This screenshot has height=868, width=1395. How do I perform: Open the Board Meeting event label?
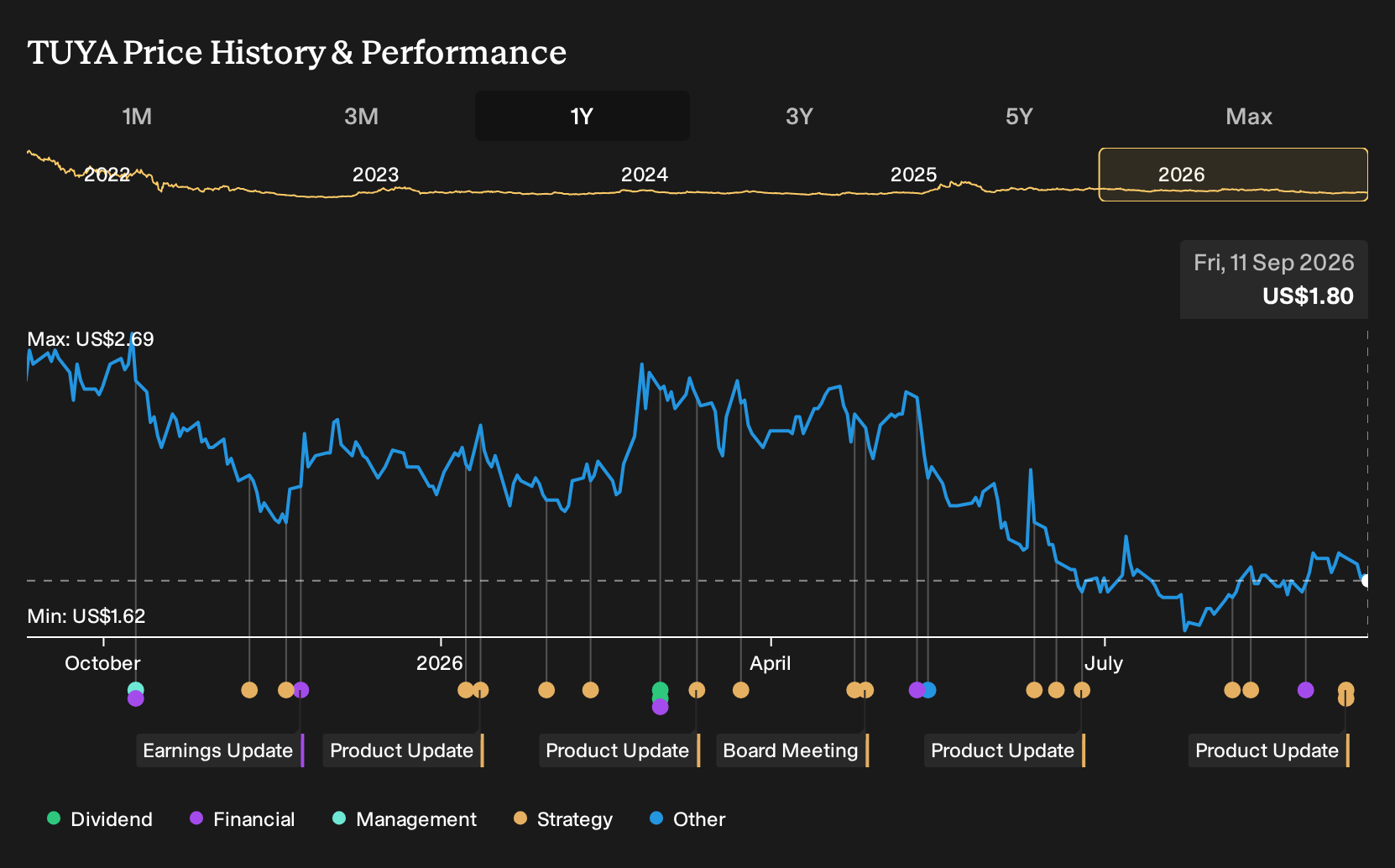coord(792,750)
